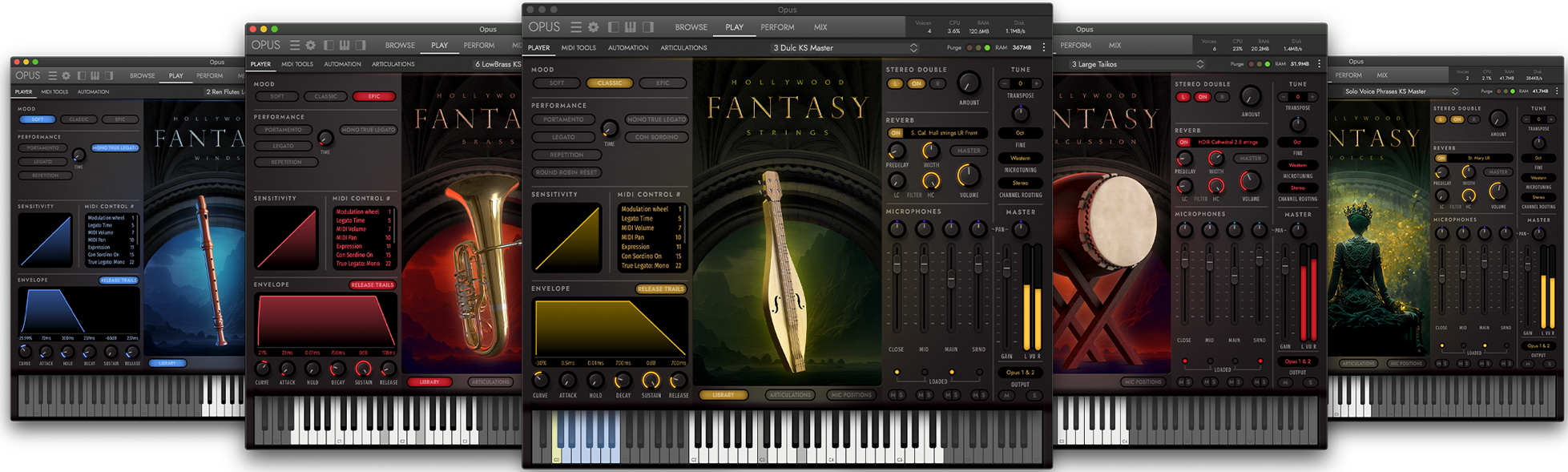The image size is (1568, 472).
Task: Switch to the MIX tab in the Strings window
Action: click(x=820, y=27)
